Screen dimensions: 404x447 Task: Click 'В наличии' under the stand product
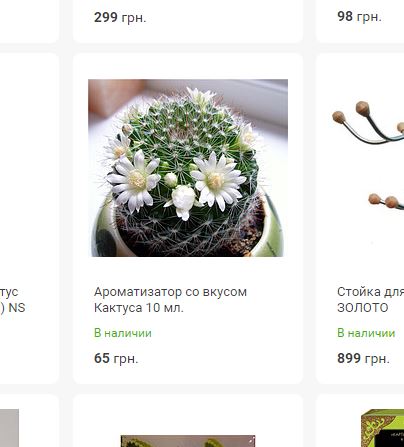(366, 333)
